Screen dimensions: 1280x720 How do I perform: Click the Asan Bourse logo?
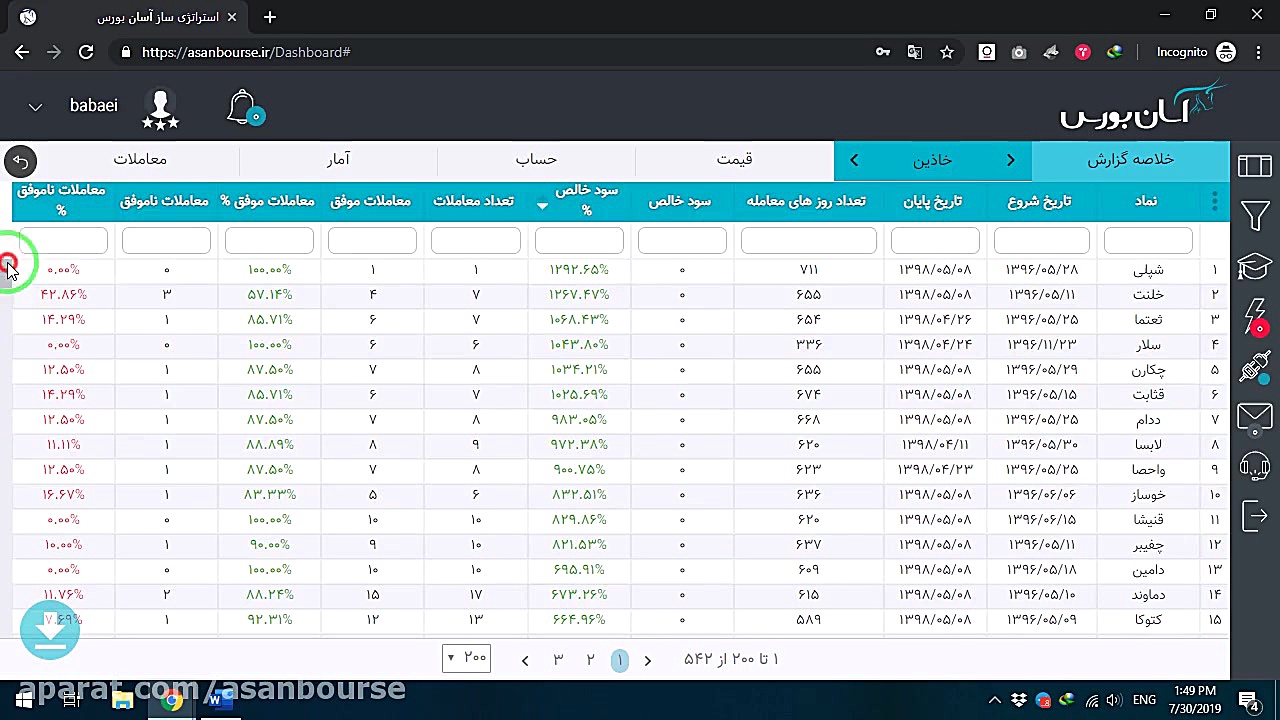coord(1142,107)
